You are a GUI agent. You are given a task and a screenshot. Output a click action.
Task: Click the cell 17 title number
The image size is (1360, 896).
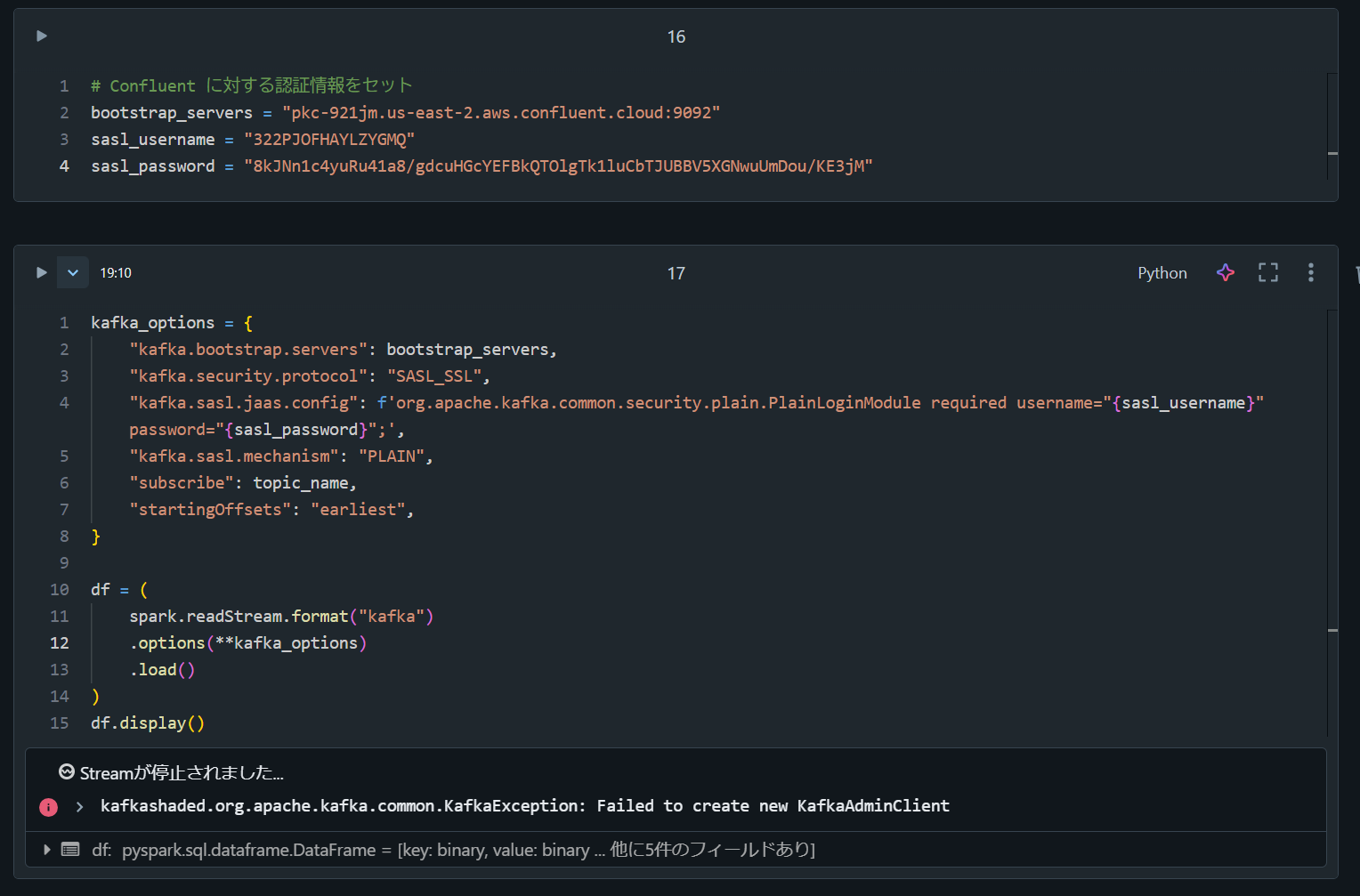click(676, 273)
